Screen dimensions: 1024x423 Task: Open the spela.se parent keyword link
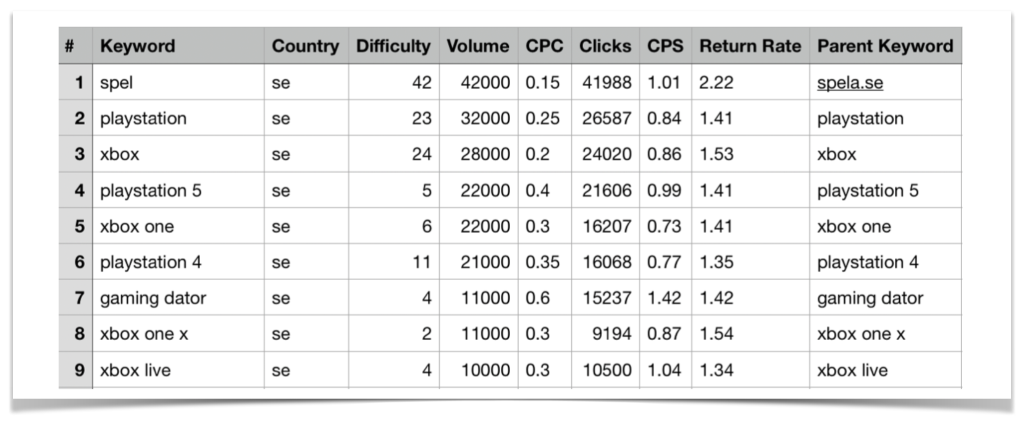pos(850,83)
